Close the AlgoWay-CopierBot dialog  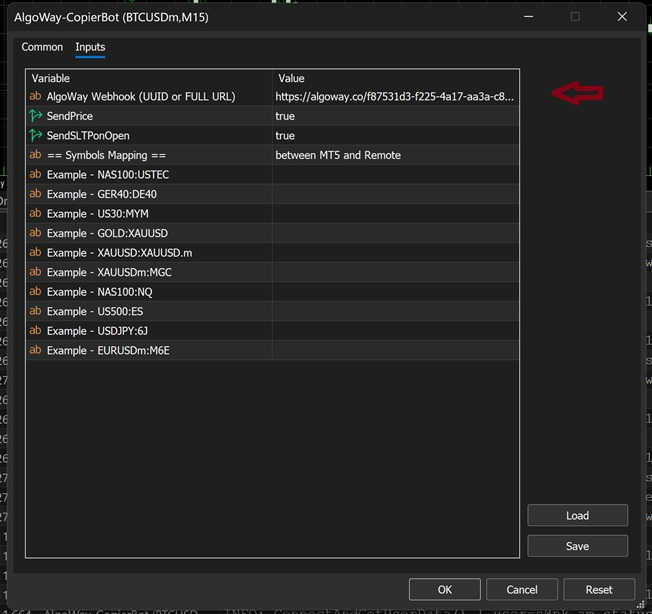[x=622, y=17]
